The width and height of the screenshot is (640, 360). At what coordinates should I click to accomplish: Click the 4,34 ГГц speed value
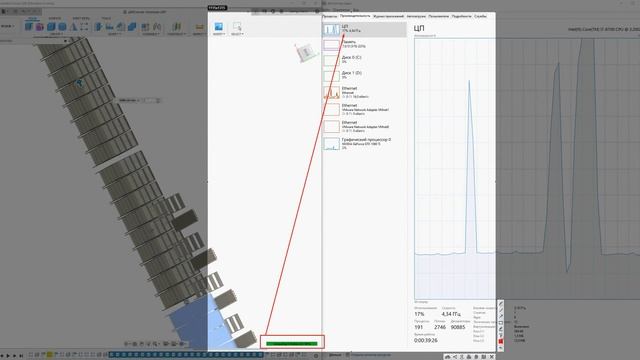[x=451, y=314]
